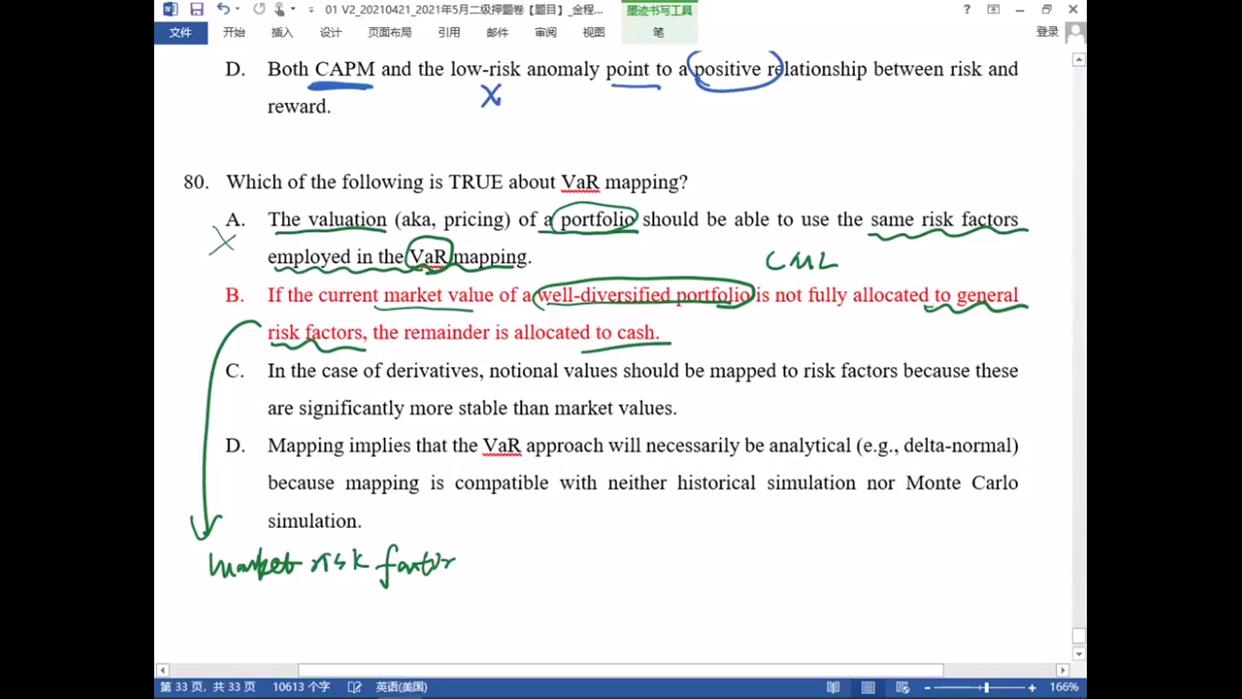Save the document with the floppy icon

coord(196,9)
